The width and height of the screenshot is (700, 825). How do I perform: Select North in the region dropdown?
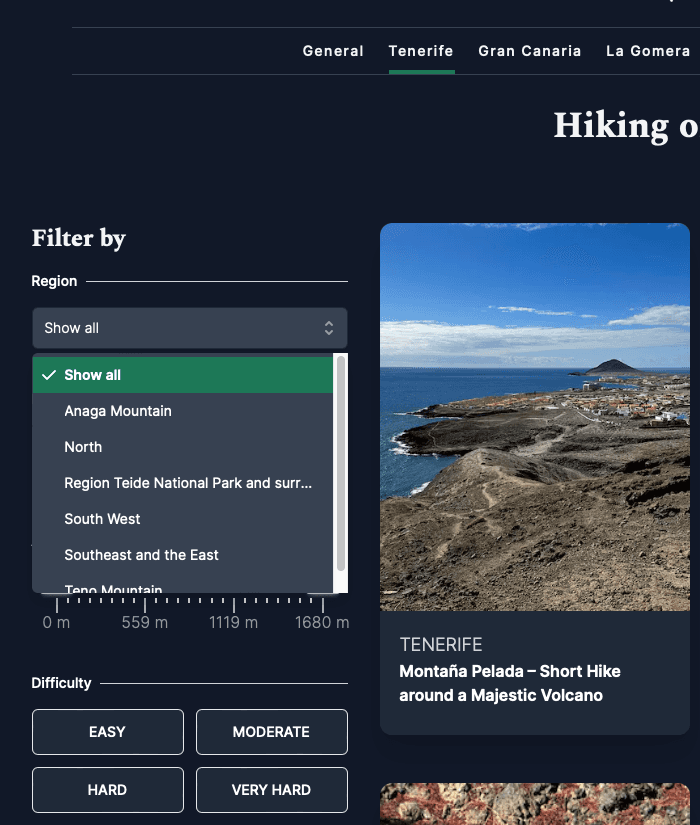pyautogui.click(x=83, y=447)
